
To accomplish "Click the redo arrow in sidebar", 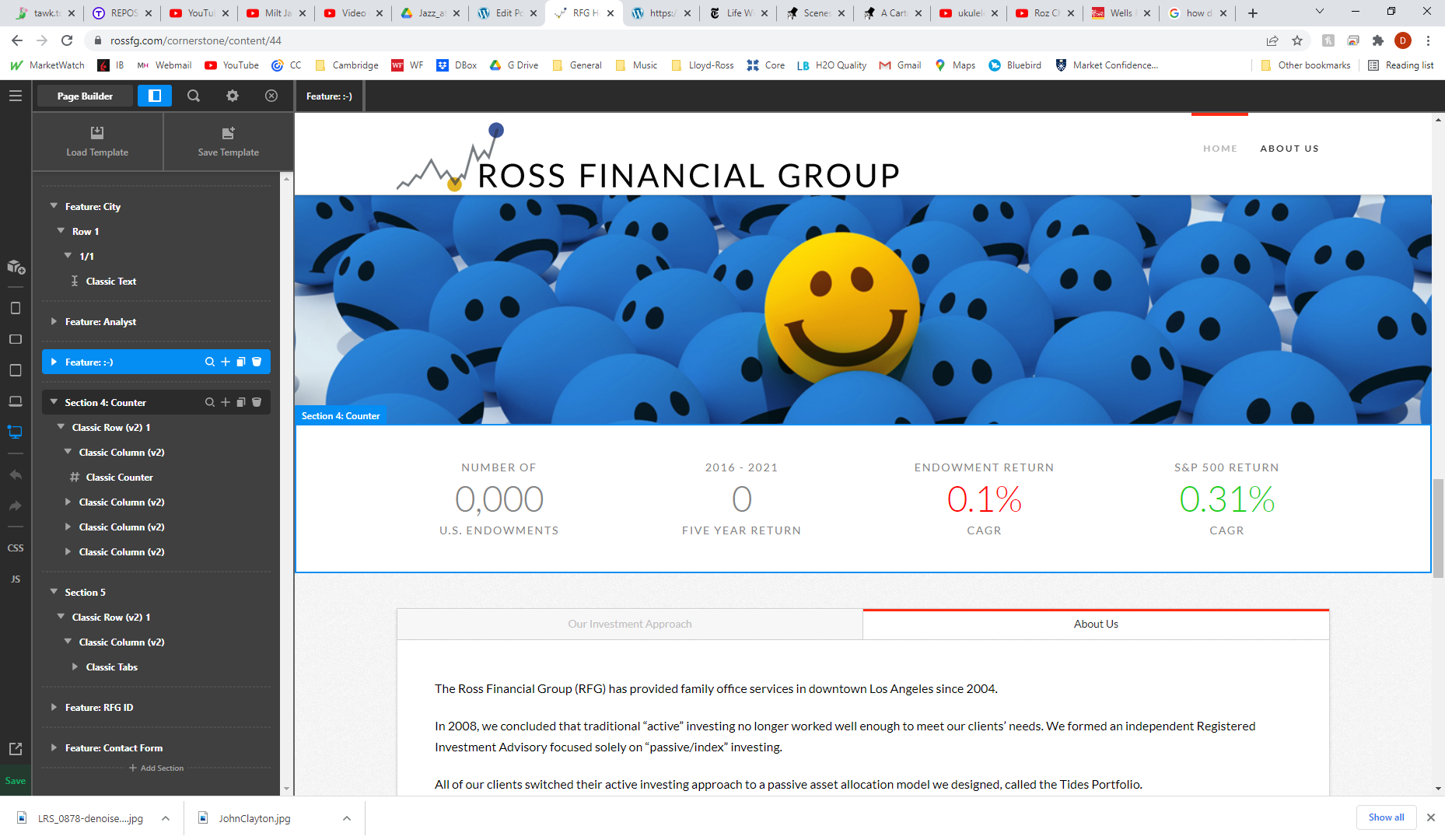I will click(x=16, y=506).
